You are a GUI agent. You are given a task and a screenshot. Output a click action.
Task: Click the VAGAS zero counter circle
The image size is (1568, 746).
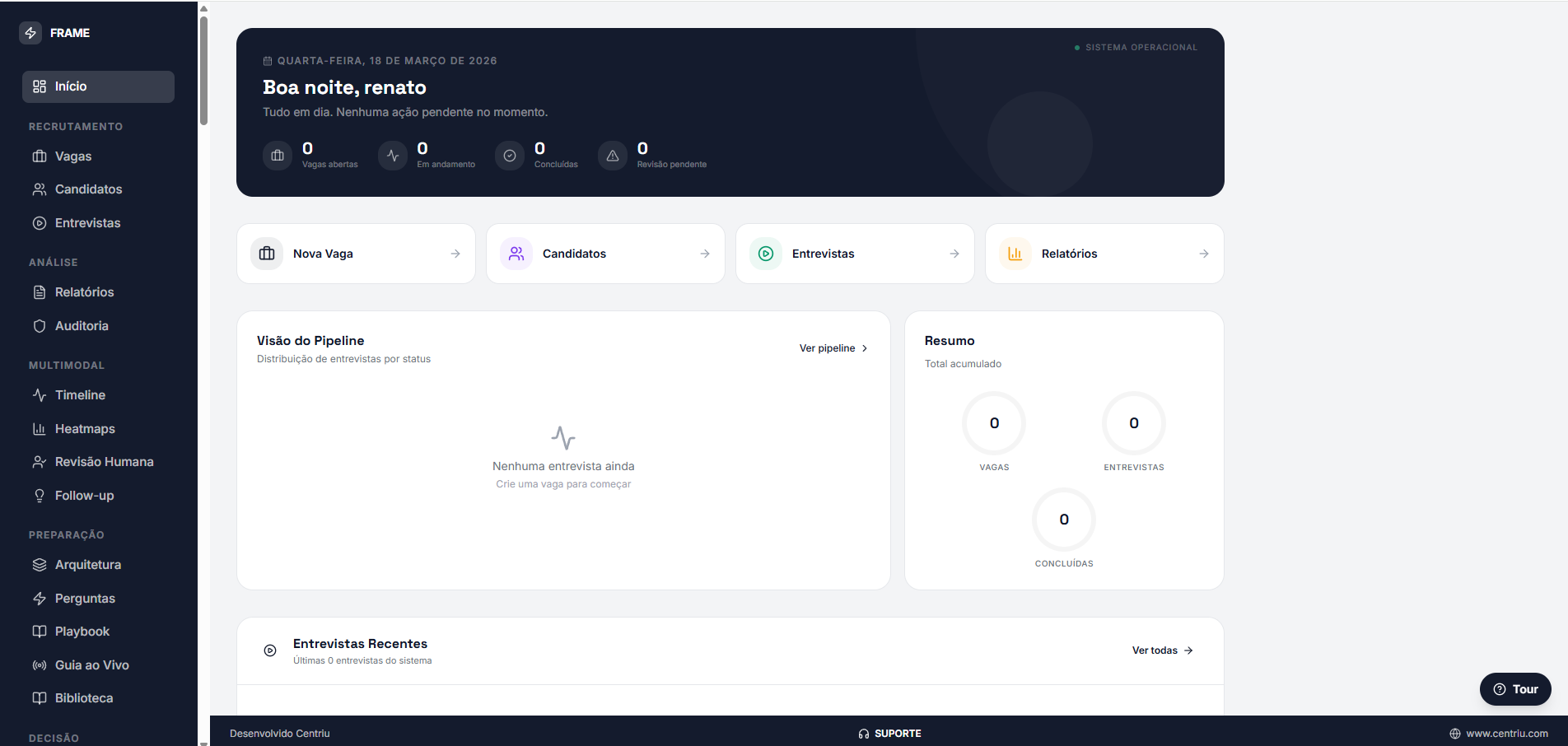pos(994,423)
